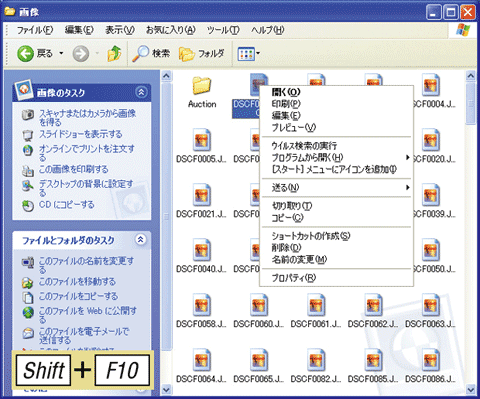Click the CD copy task icon
Viewport: 480px width, 399px height.
point(28,206)
